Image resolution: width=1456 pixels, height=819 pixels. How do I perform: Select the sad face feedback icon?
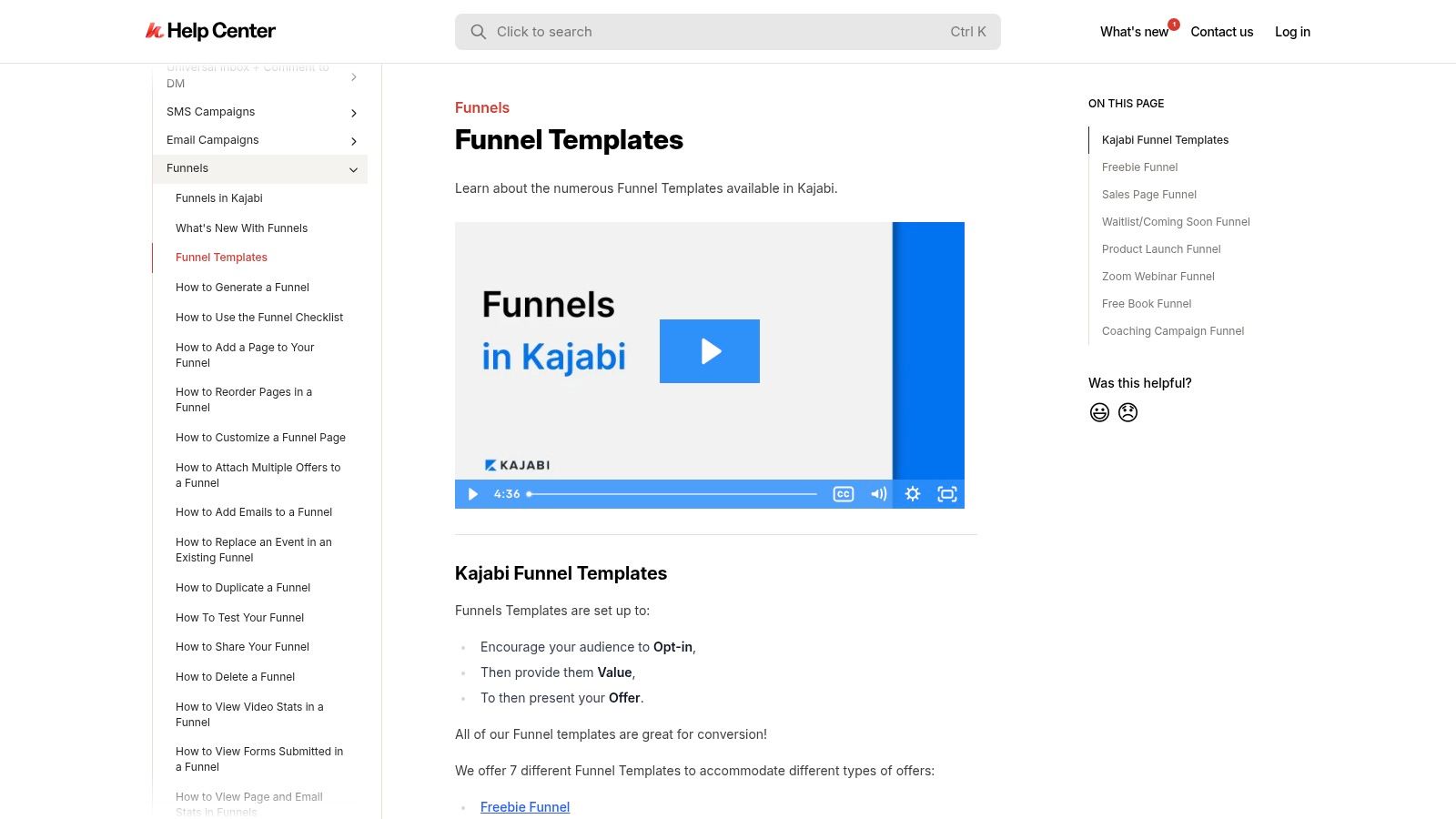tap(1127, 411)
